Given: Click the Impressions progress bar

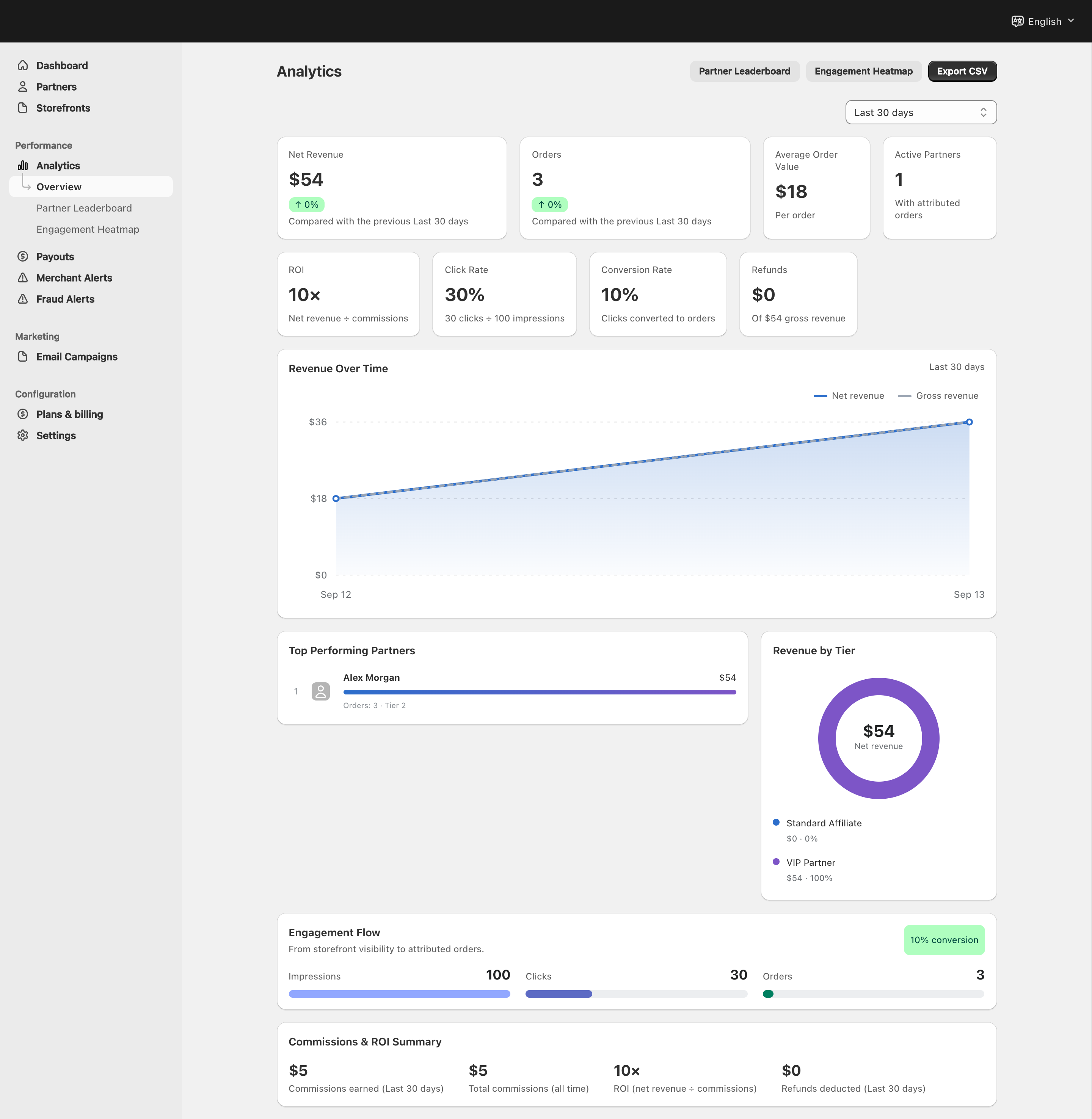Looking at the screenshot, I should click(399, 994).
